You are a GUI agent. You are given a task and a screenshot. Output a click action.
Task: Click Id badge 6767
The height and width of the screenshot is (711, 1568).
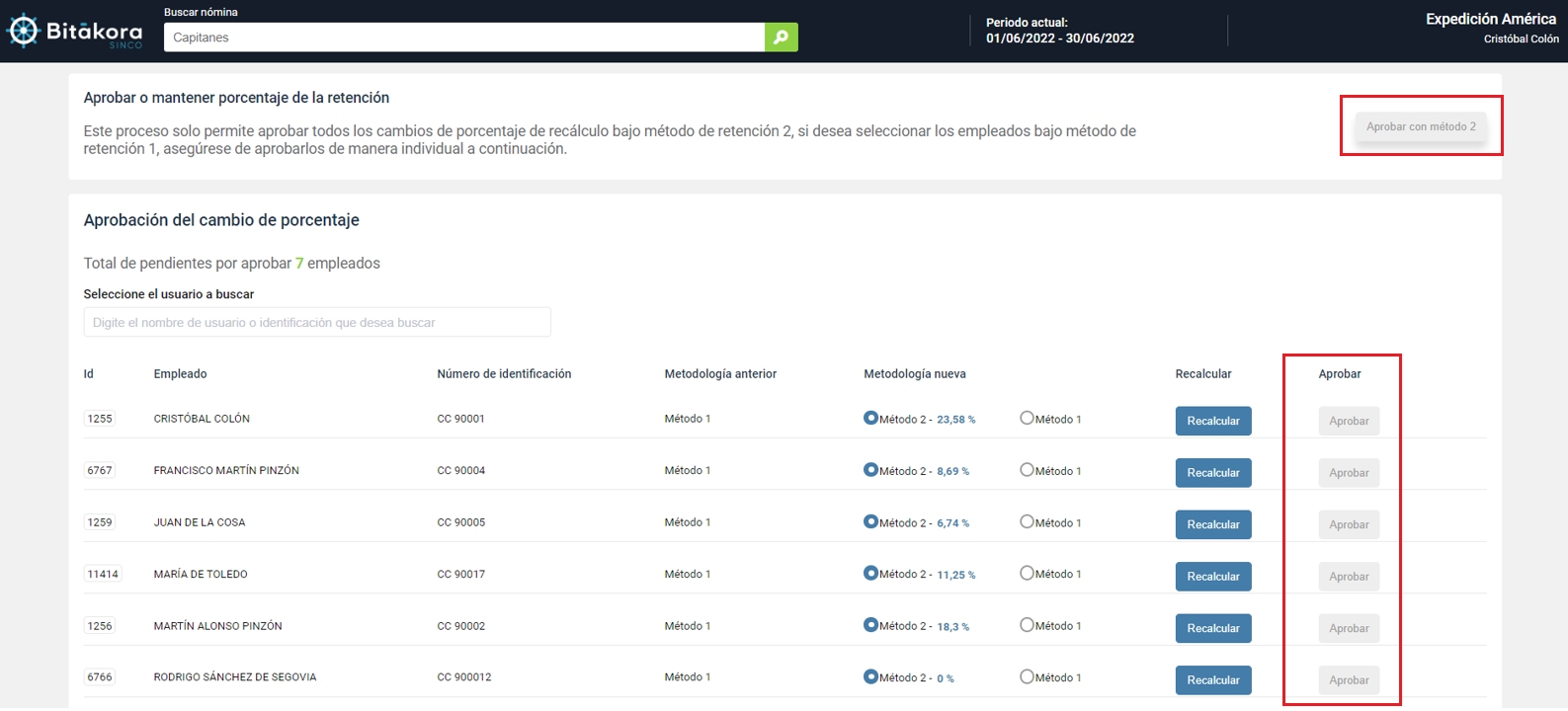click(100, 470)
